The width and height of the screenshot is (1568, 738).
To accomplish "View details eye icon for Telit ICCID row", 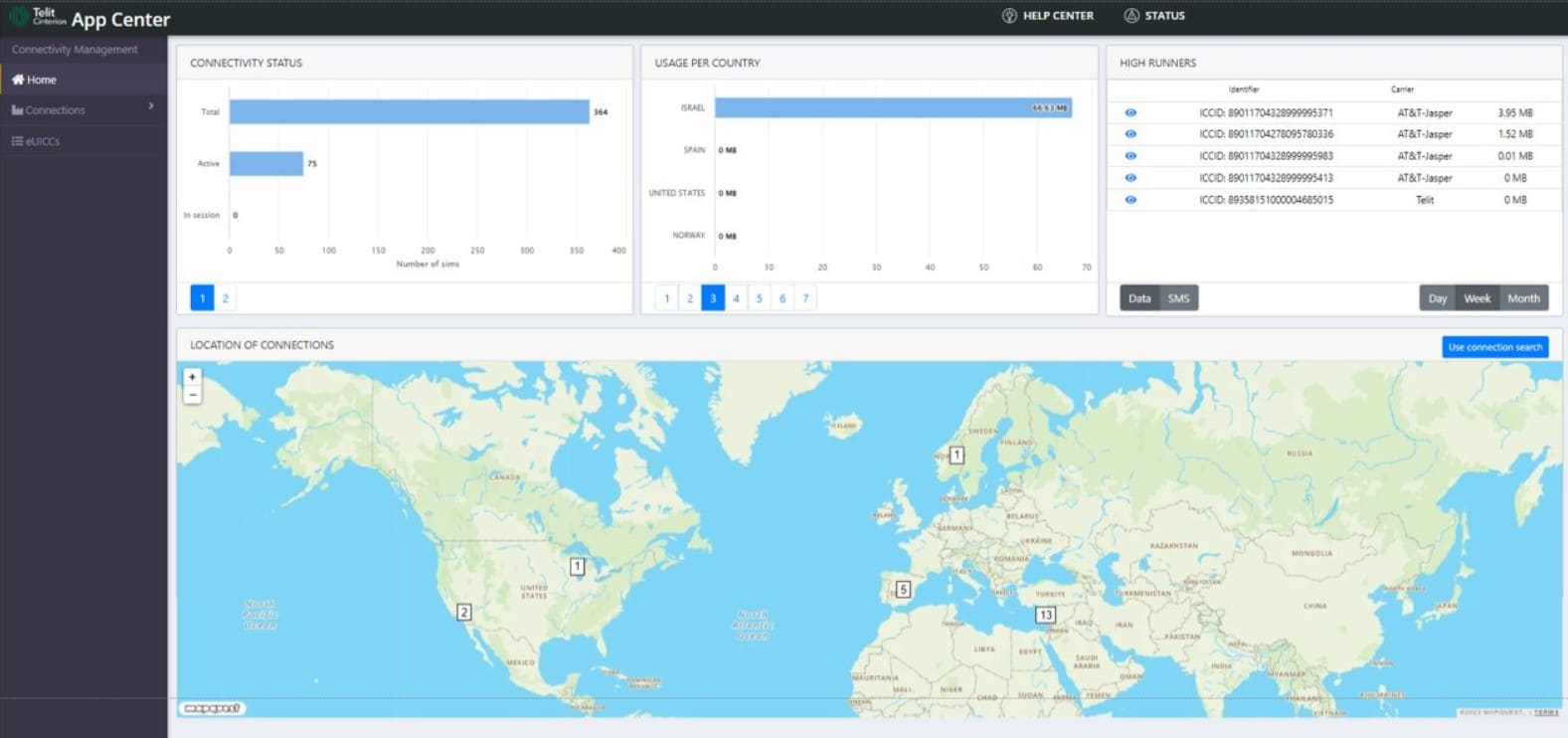I will [1131, 200].
